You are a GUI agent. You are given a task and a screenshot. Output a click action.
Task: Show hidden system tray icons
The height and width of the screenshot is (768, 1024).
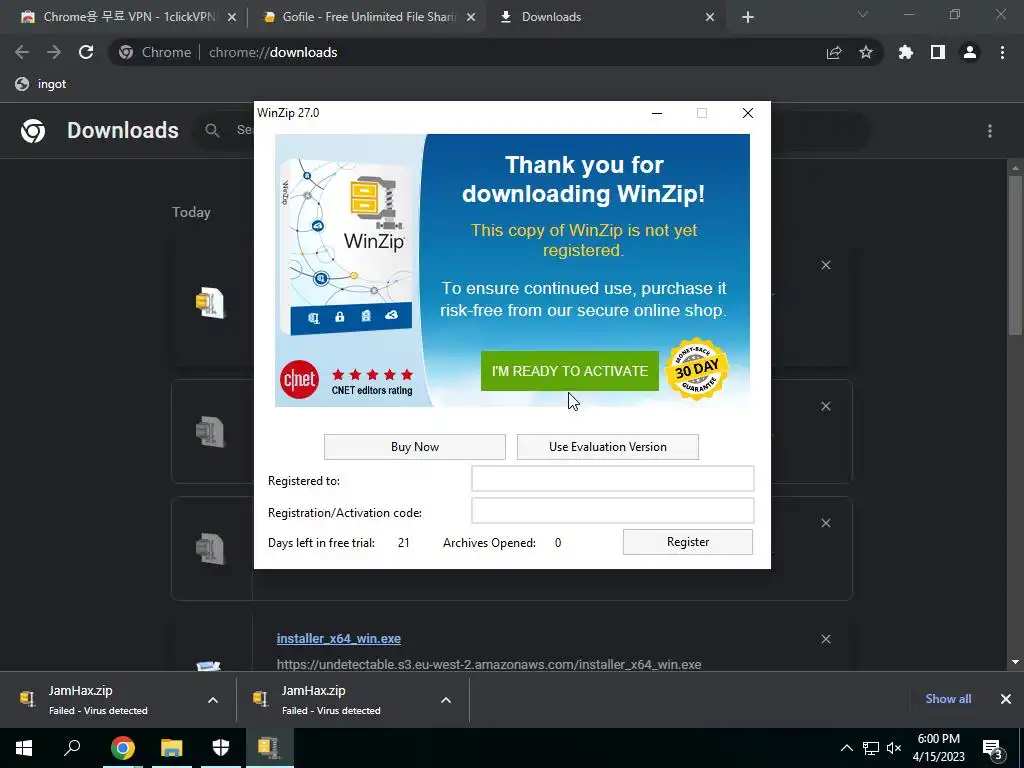click(x=846, y=748)
